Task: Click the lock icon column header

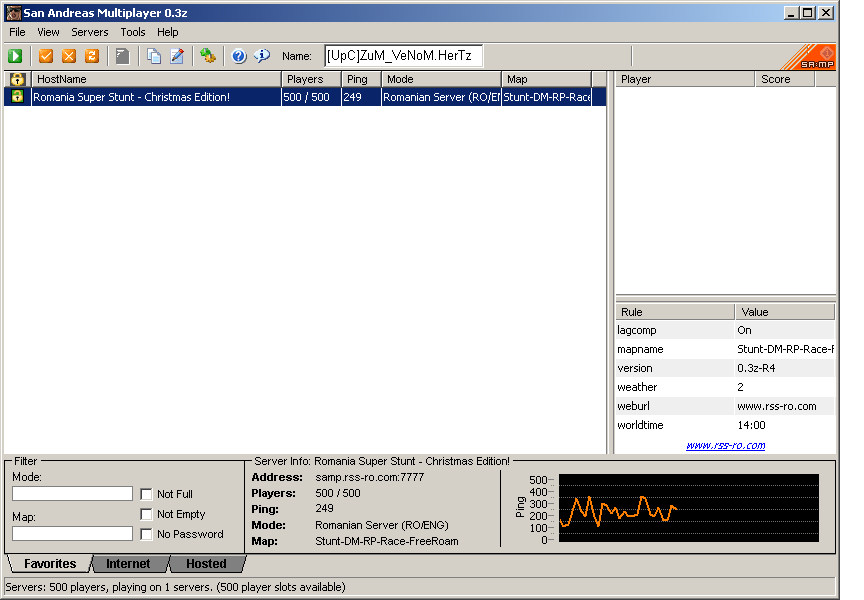Action: 18,79
